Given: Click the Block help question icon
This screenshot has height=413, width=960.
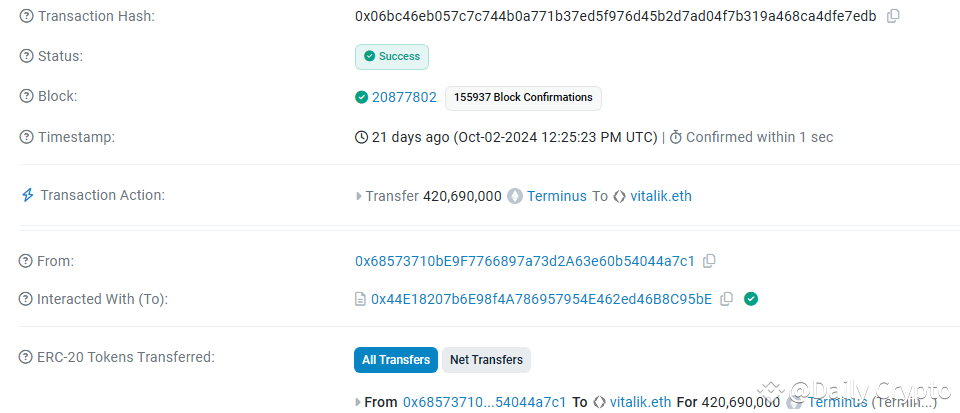Looking at the screenshot, I should coord(28,97).
